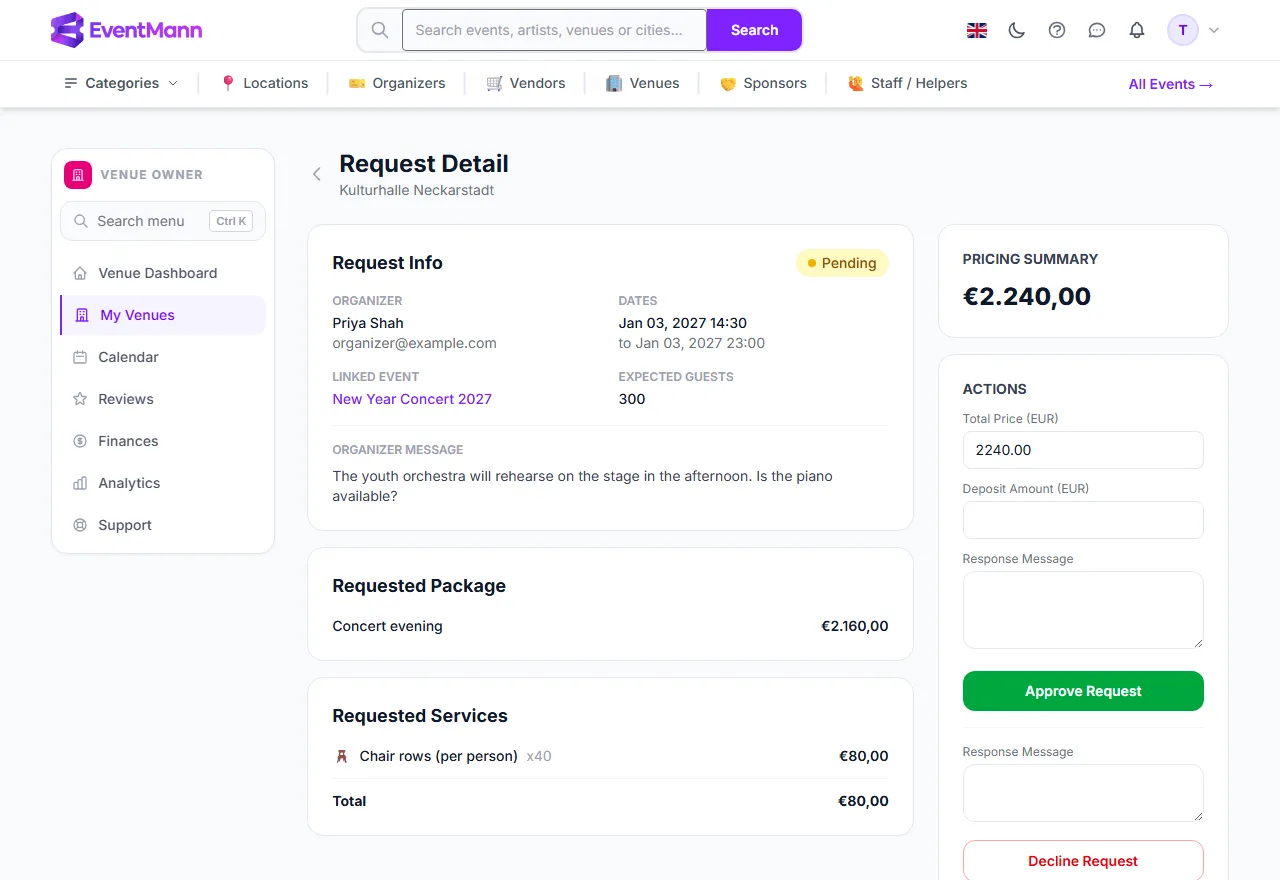The width and height of the screenshot is (1280, 880).
Task: Open Vendors menu item
Action: pyautogui.click(x=526, y=83)
